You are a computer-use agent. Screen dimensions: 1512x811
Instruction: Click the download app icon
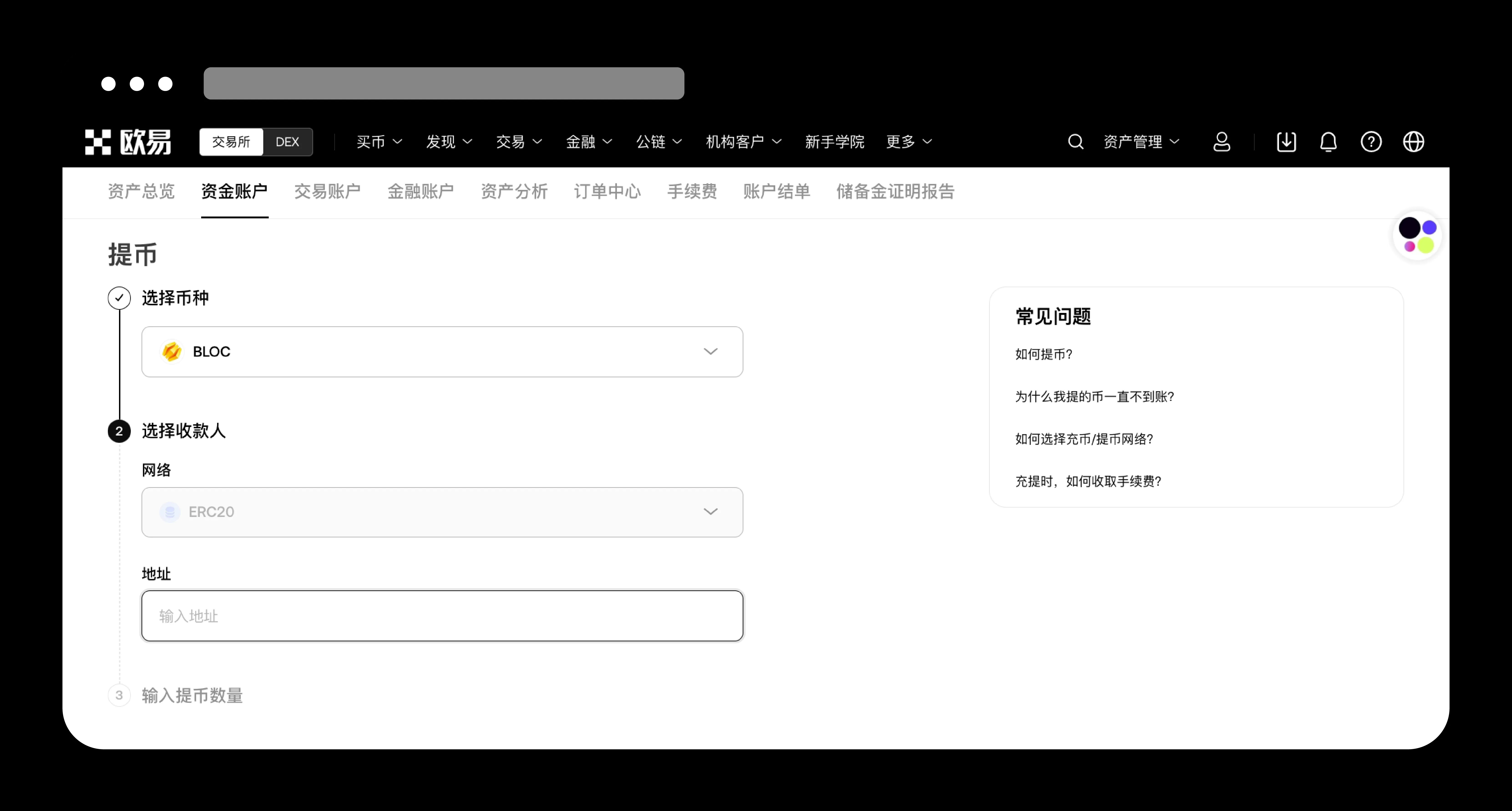tap(1286, 142)
